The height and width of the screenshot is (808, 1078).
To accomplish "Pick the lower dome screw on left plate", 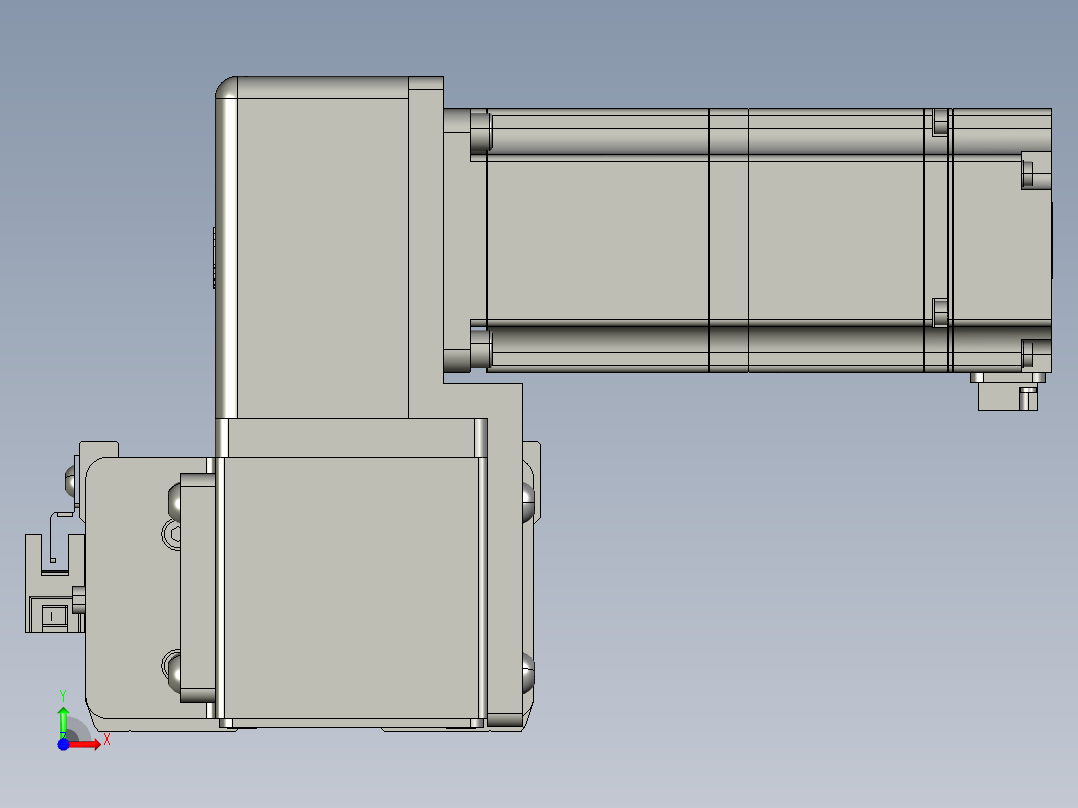I will point(175,672).
